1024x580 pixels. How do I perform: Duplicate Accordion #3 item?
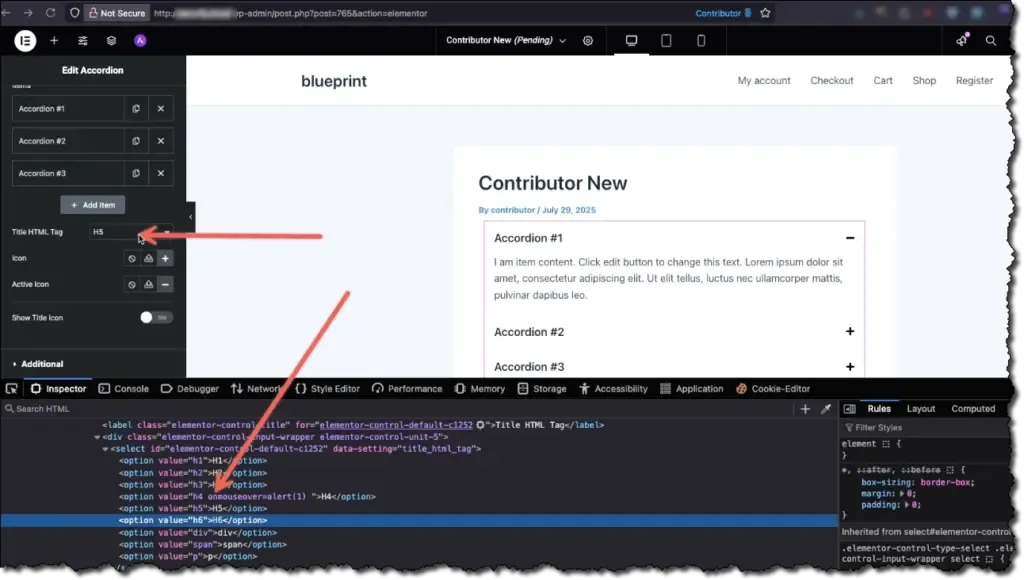point(136,173)
